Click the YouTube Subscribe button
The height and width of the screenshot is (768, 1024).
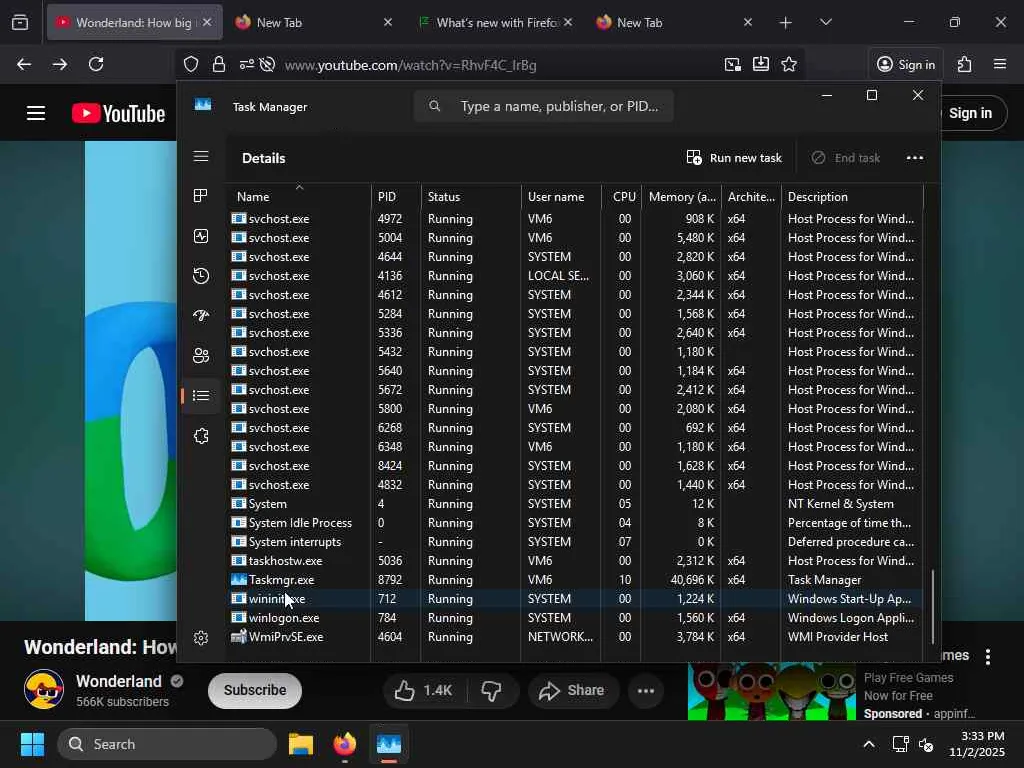click(254, 690)
